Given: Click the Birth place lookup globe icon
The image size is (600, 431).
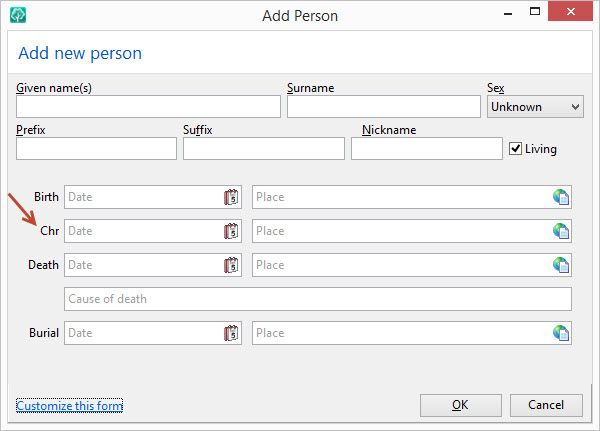Looking at the screenshot, I should coord(561,198).
